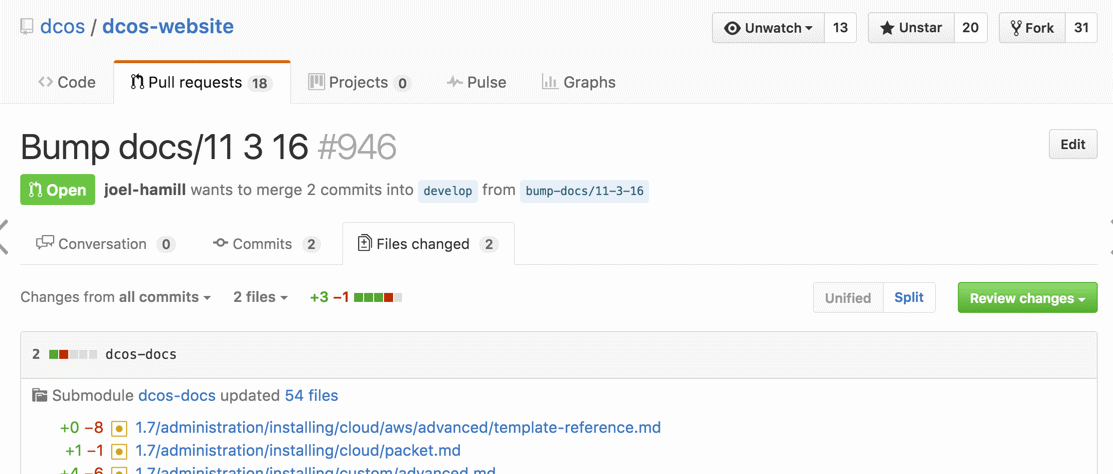Open the Review changes dropdown
The width and height of the screenshot is (1113, 474).
(1028, 298)
